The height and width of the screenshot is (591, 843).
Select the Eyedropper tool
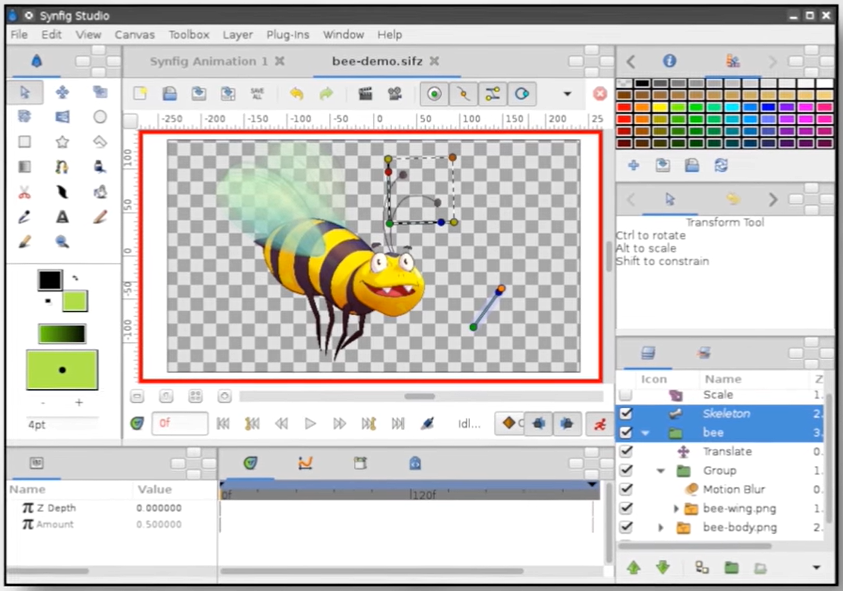(25, 217)
